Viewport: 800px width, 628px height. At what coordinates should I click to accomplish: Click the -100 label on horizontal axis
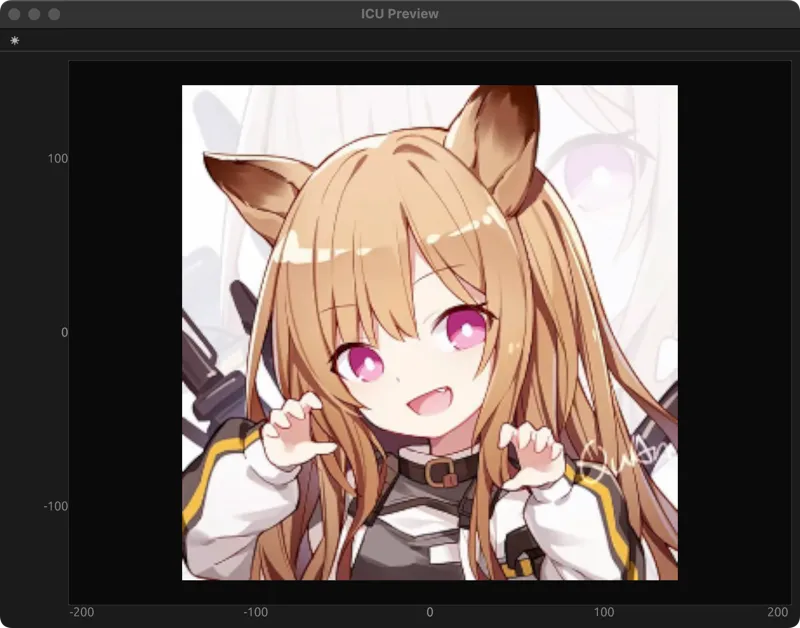tap(256, 612)
